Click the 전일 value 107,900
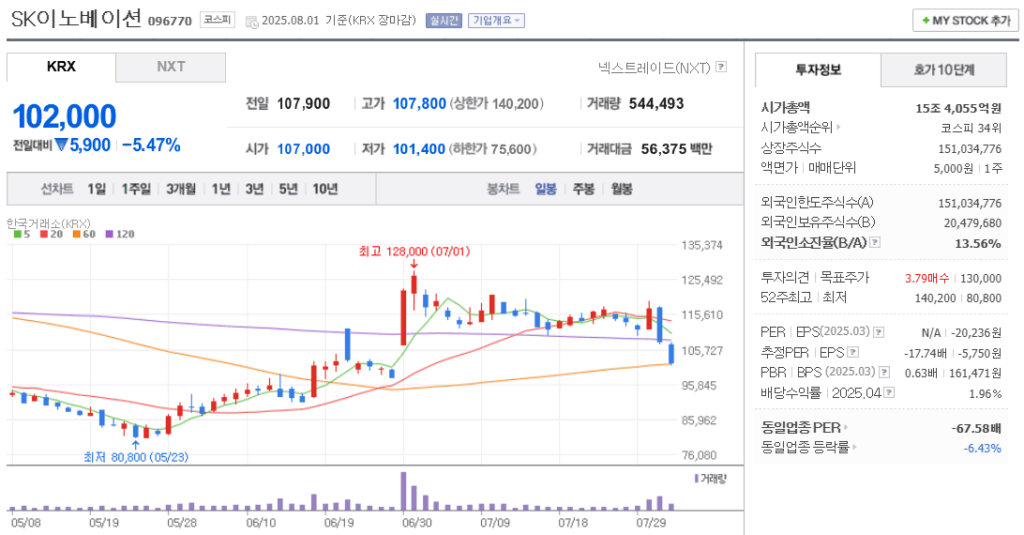 [x=303, y=104]
